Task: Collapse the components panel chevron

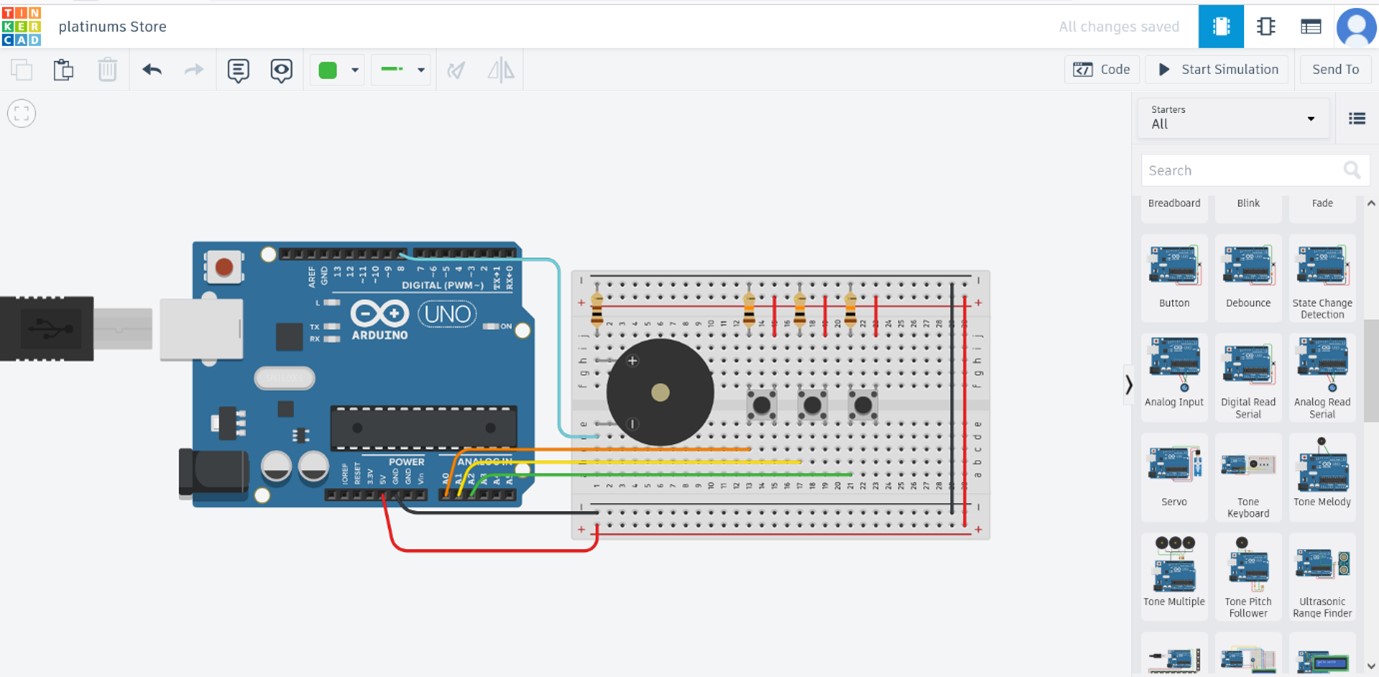Action: tap(1128, 385)
